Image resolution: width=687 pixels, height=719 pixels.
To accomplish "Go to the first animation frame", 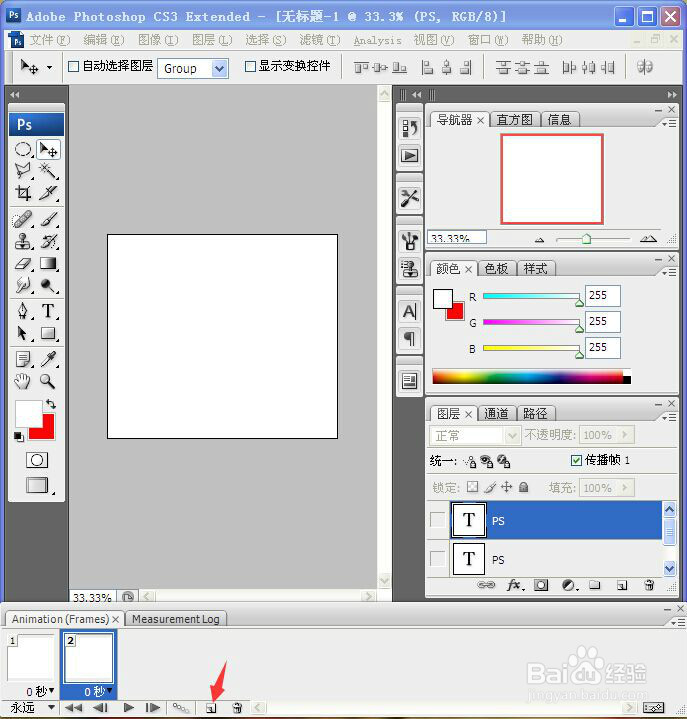I will pos(73,708).
